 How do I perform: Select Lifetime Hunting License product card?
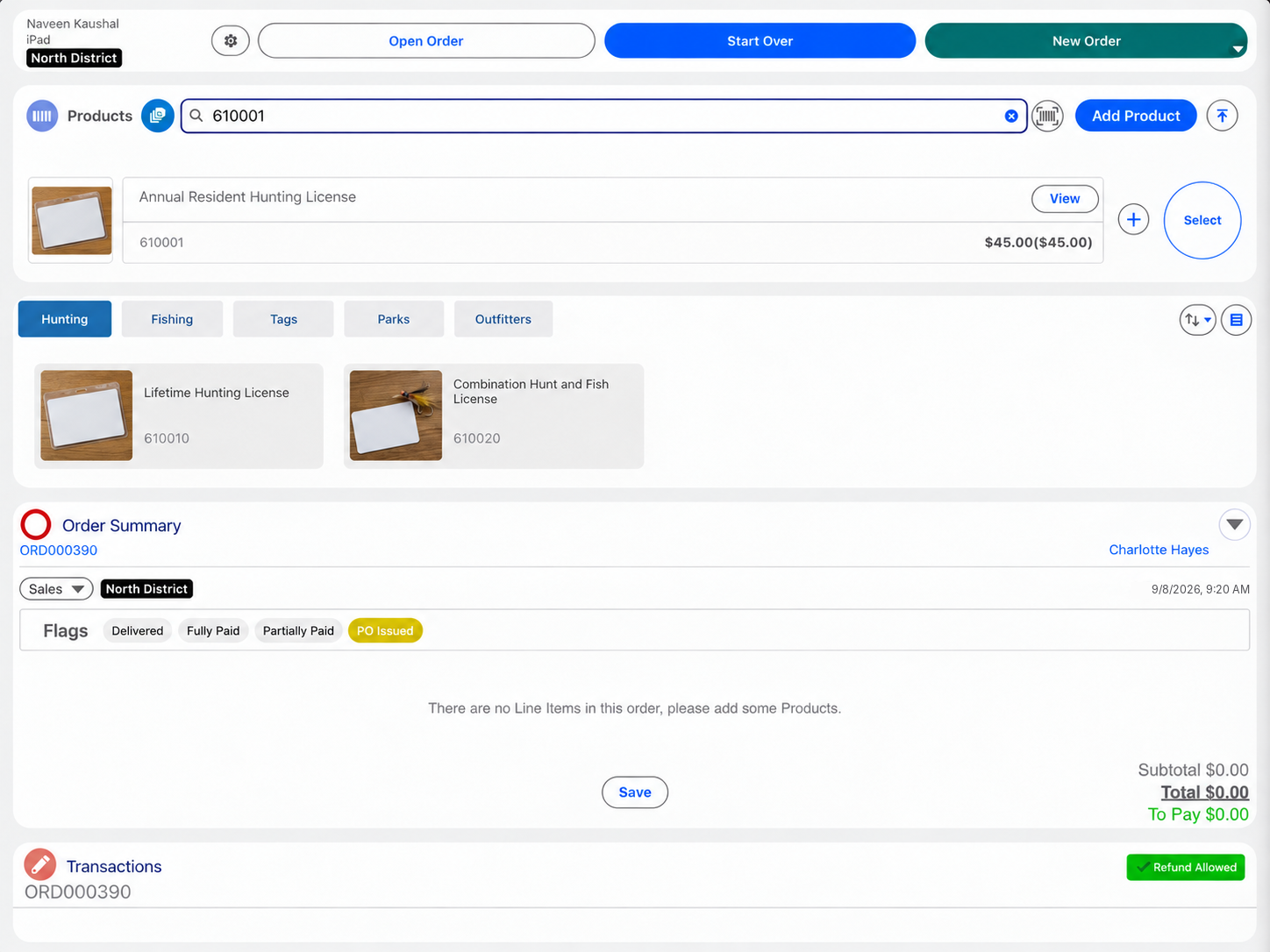179,416
